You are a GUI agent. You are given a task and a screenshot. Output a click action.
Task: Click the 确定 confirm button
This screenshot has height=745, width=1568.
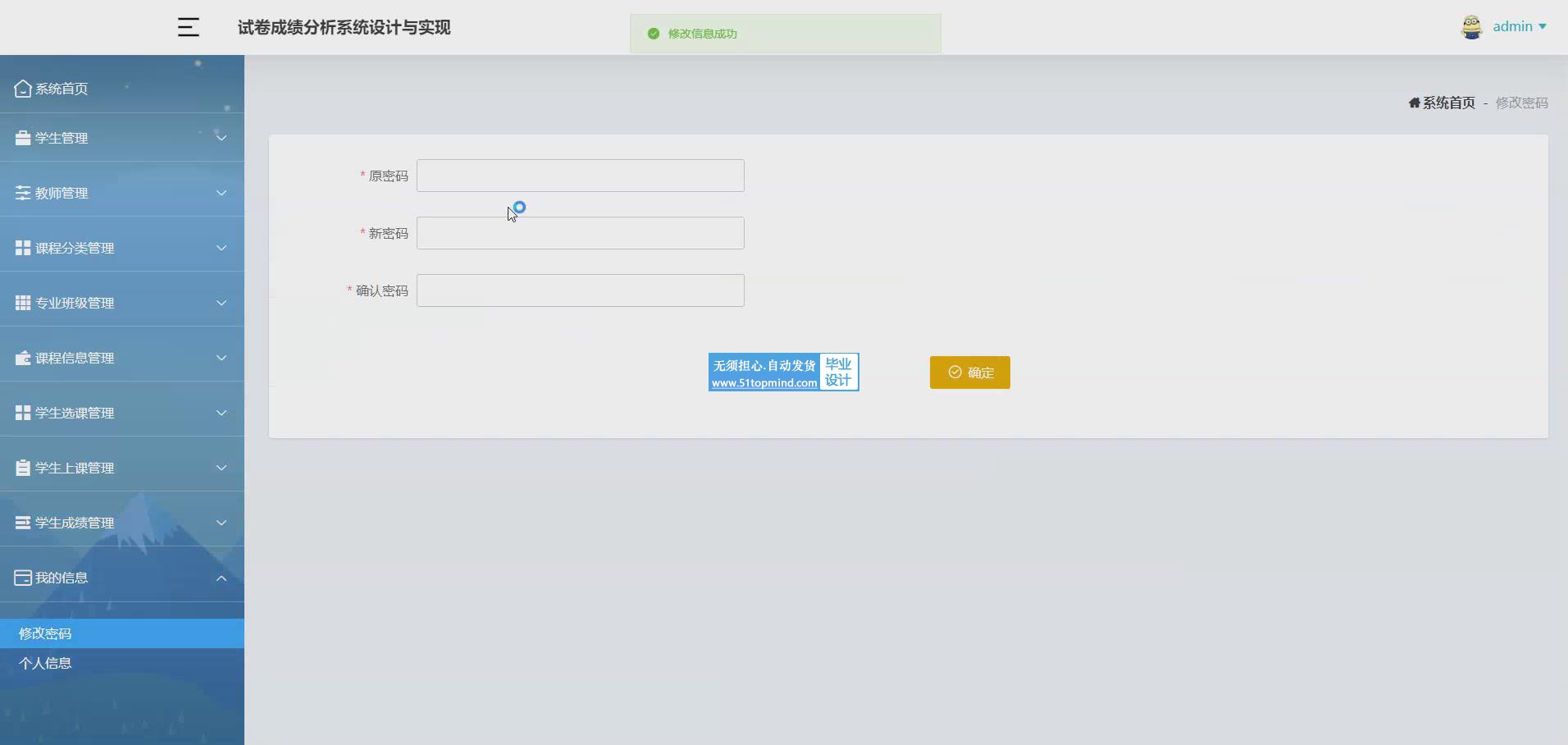coord(970,372)
